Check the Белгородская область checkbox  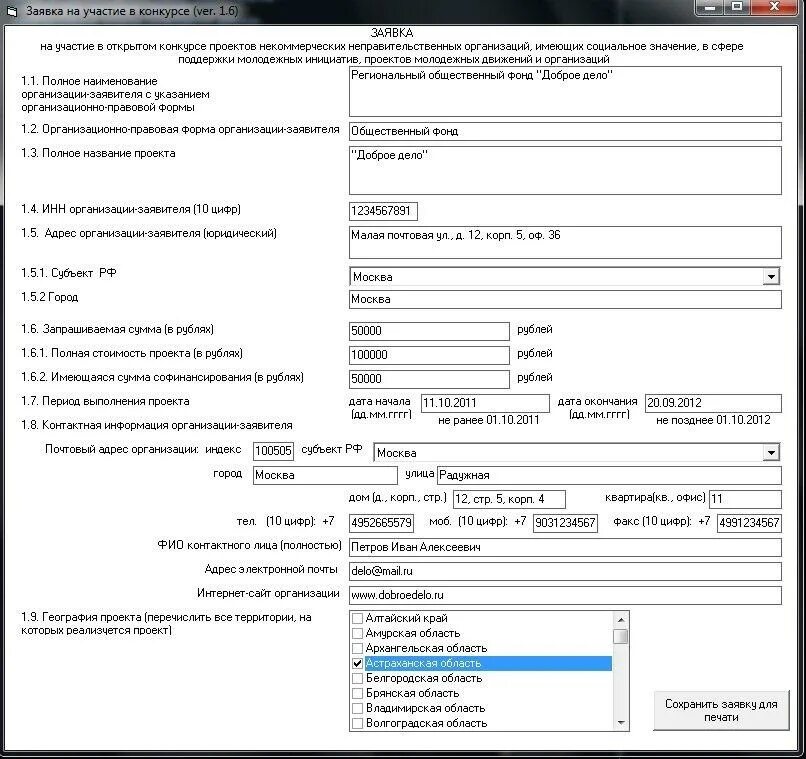[x=357, y=678]
